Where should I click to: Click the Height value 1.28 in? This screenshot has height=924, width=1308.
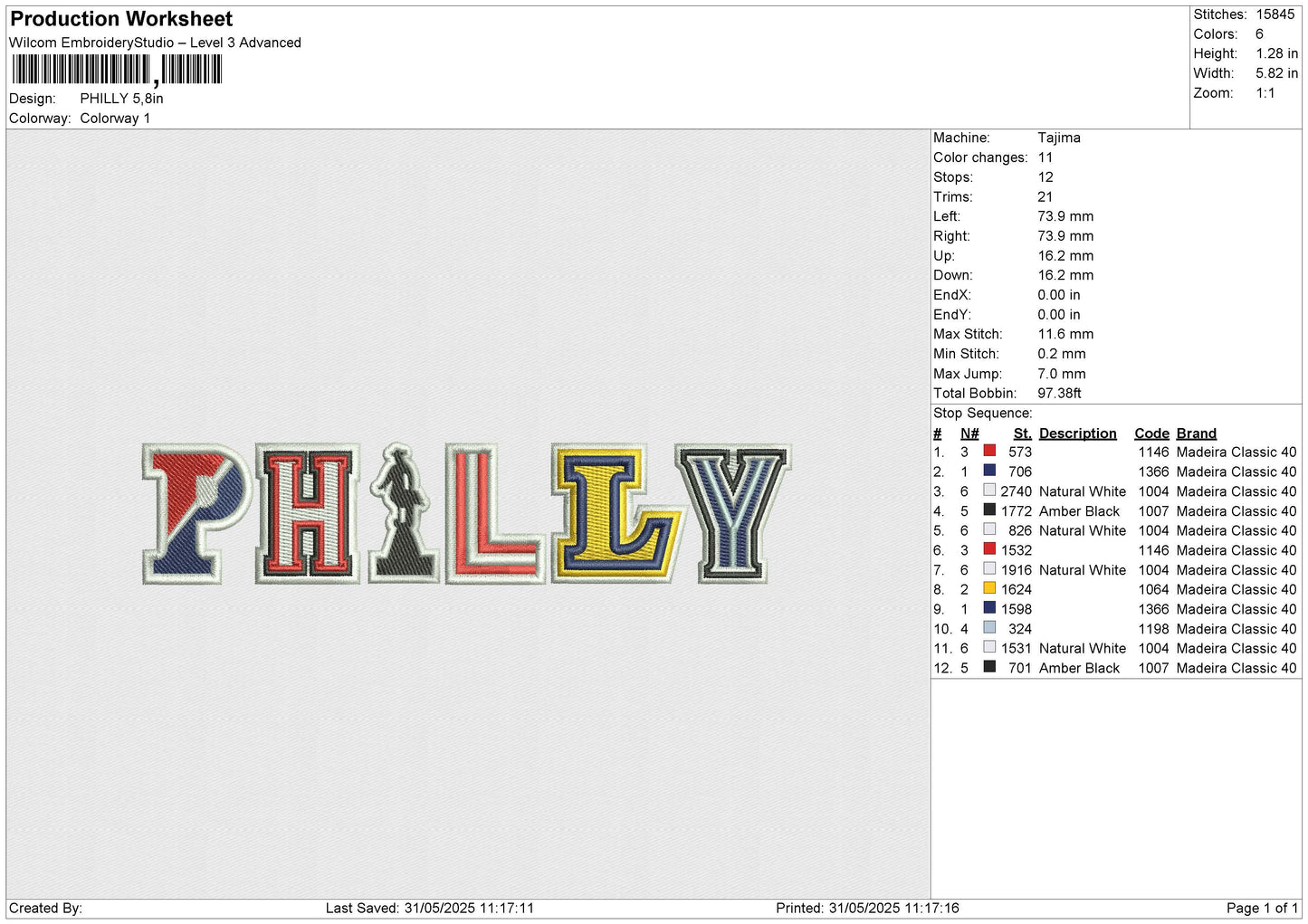pyautogui.click(x=1276, y=54)
